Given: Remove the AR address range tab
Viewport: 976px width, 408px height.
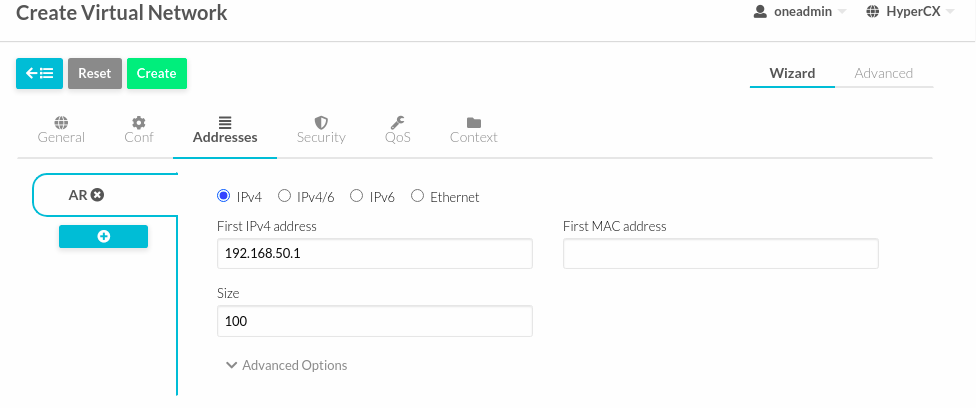Looking at the screenshot, I should (97, 195).
